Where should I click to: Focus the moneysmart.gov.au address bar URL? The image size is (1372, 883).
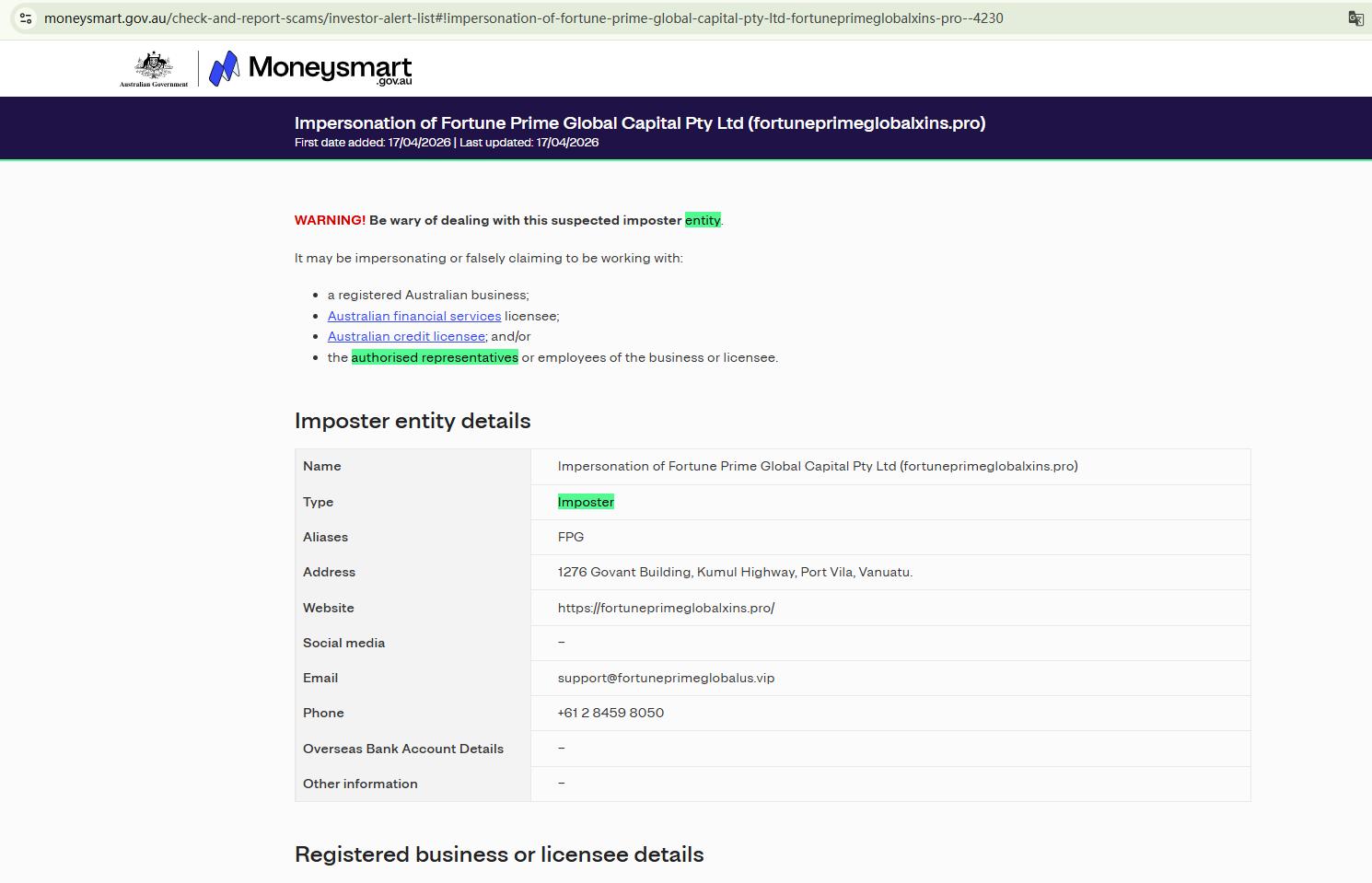[524, 17]
